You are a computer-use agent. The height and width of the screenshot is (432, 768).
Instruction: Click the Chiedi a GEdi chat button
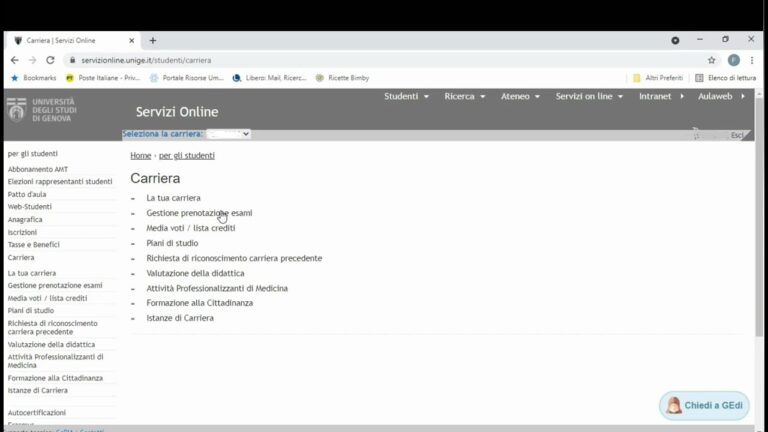click(x=704, y=406)
